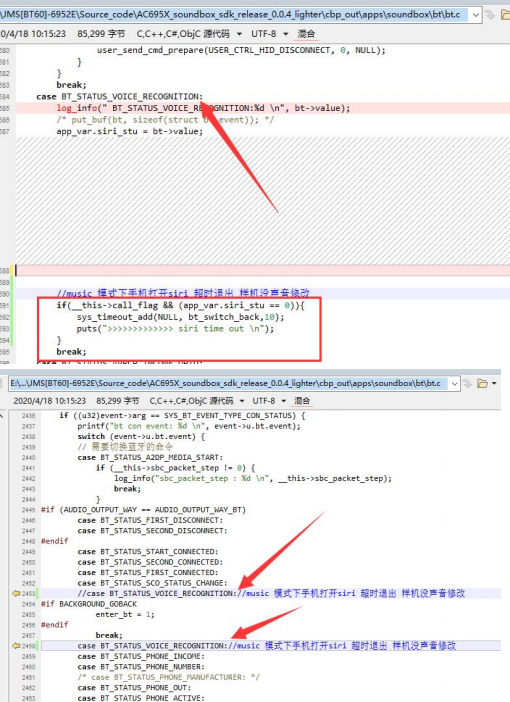Click the '// 需要切换蓝牙的命令' comment line
The width and height of the screenshot is (510, 702).
click(x=125, y=447)
